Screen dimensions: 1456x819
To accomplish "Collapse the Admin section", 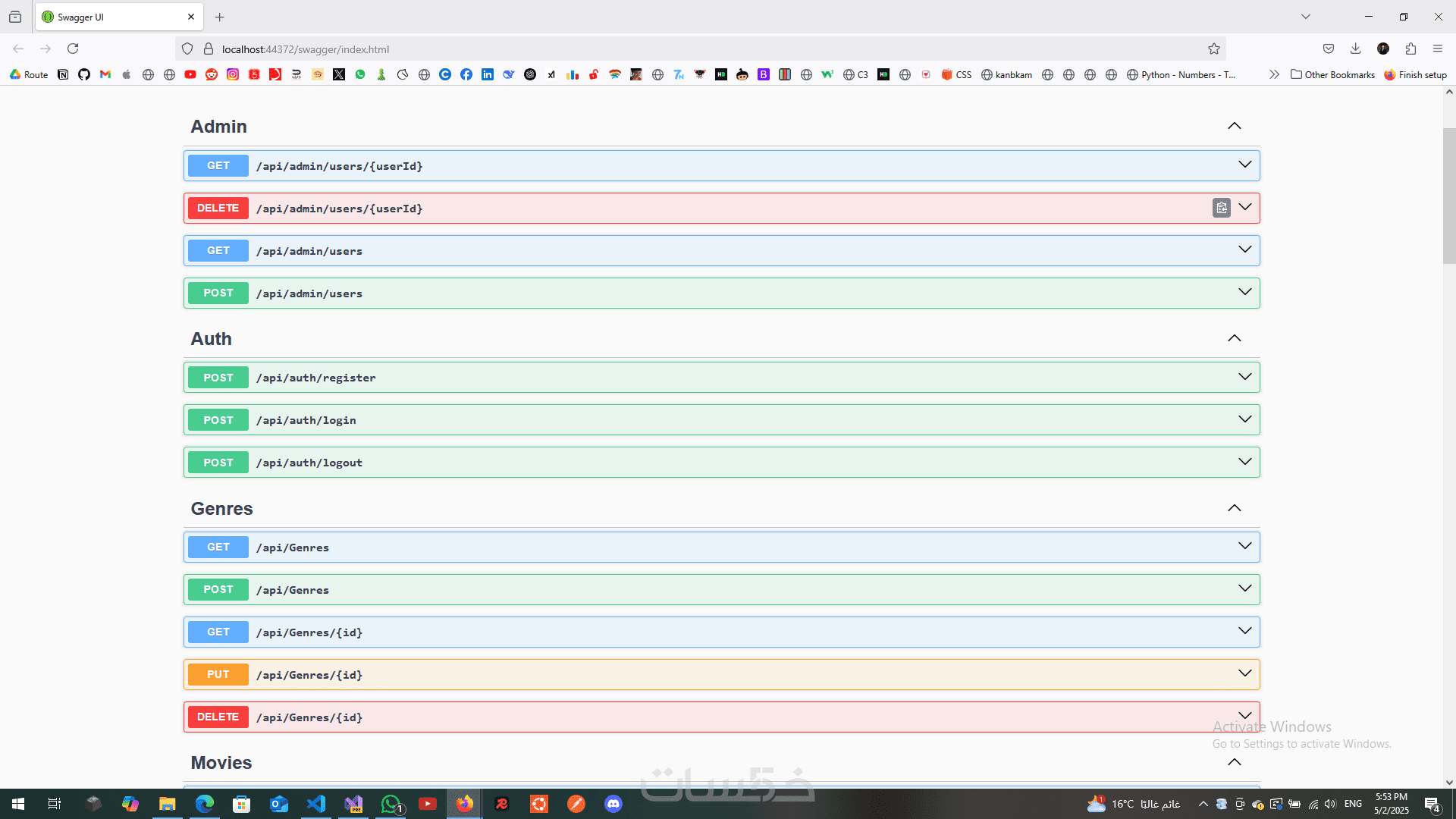I will pos(1234,126).
